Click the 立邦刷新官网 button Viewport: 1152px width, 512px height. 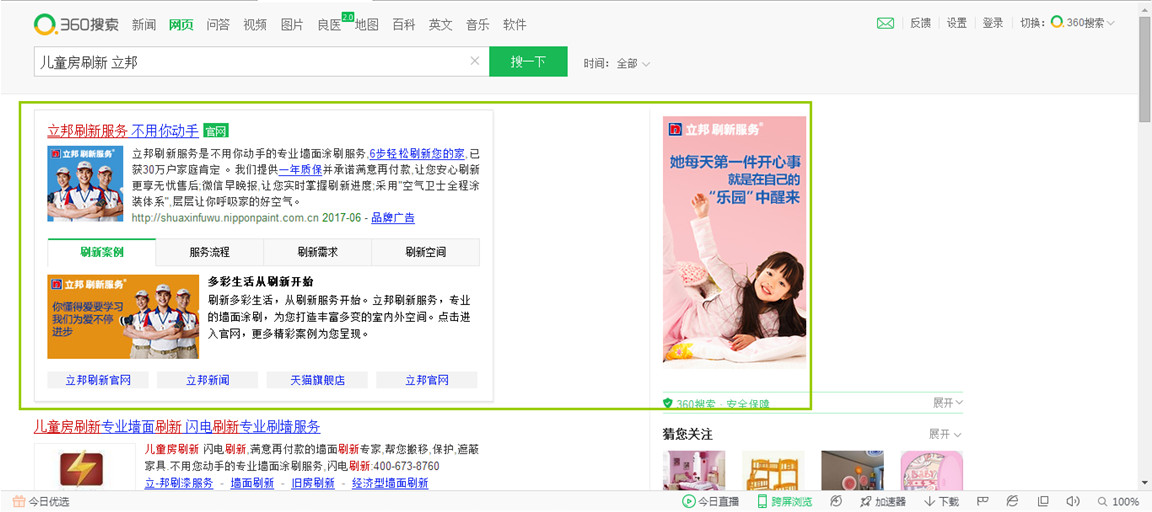(98, 380)
